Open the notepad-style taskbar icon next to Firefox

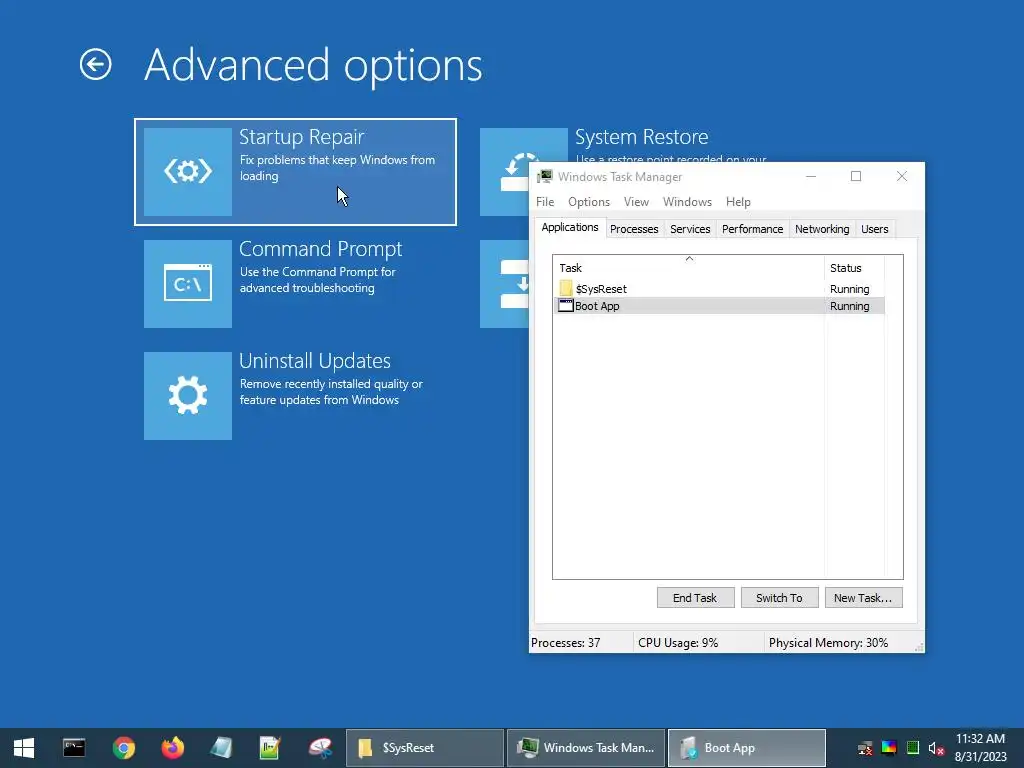pos(221,748)
